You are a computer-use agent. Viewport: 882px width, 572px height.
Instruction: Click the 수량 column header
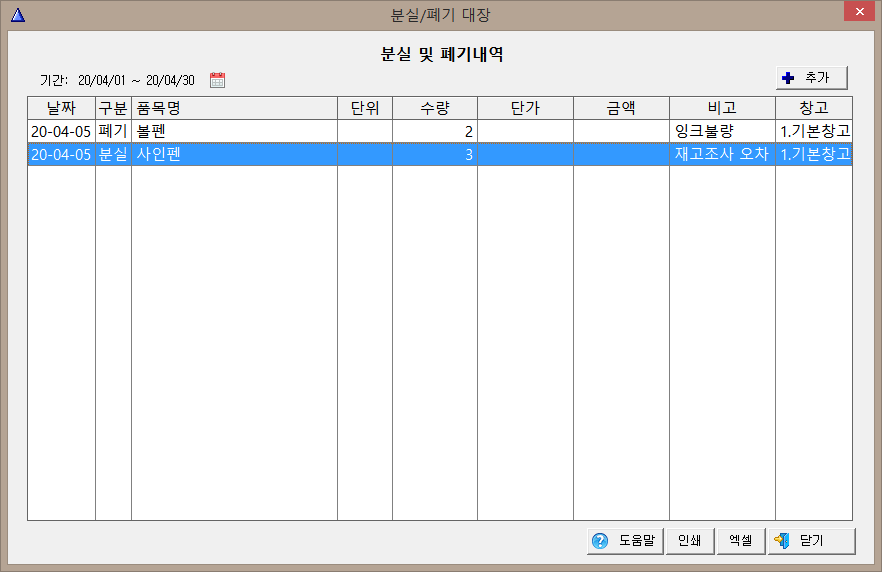[435, 108]
